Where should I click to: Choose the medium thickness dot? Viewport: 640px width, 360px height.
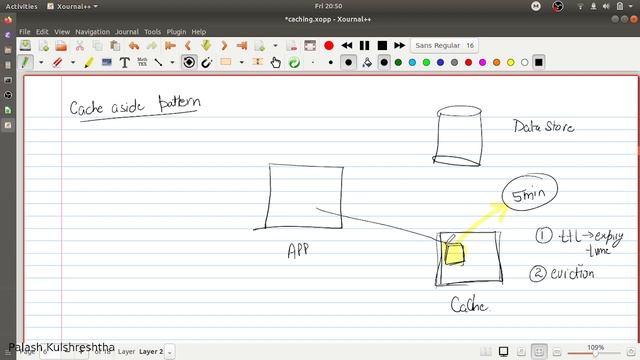349,62
